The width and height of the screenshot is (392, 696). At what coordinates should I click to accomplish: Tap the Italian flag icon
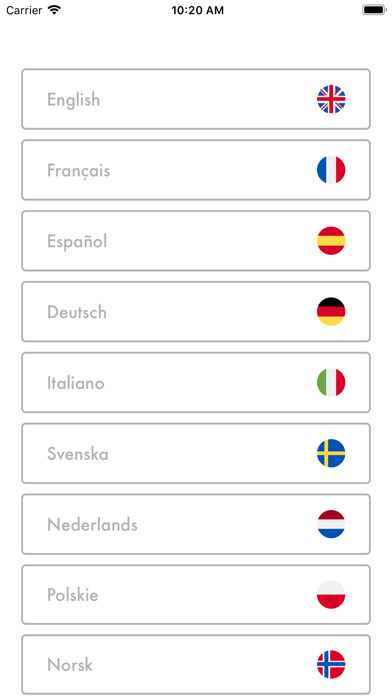[331, 382]
